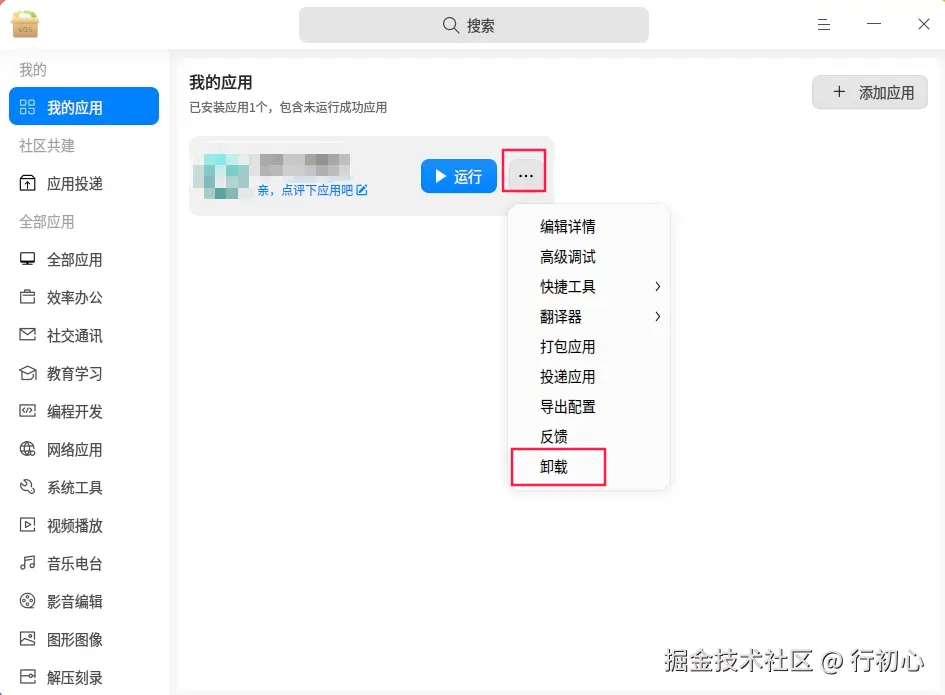Click the archive icon for 解压刻录

(x=28, y=677)
